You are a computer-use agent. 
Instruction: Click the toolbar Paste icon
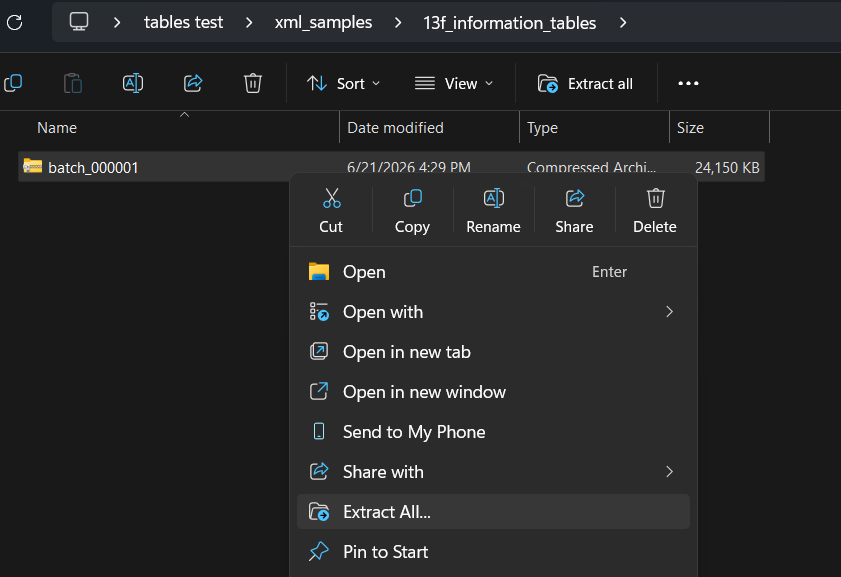tap(72, 83)
